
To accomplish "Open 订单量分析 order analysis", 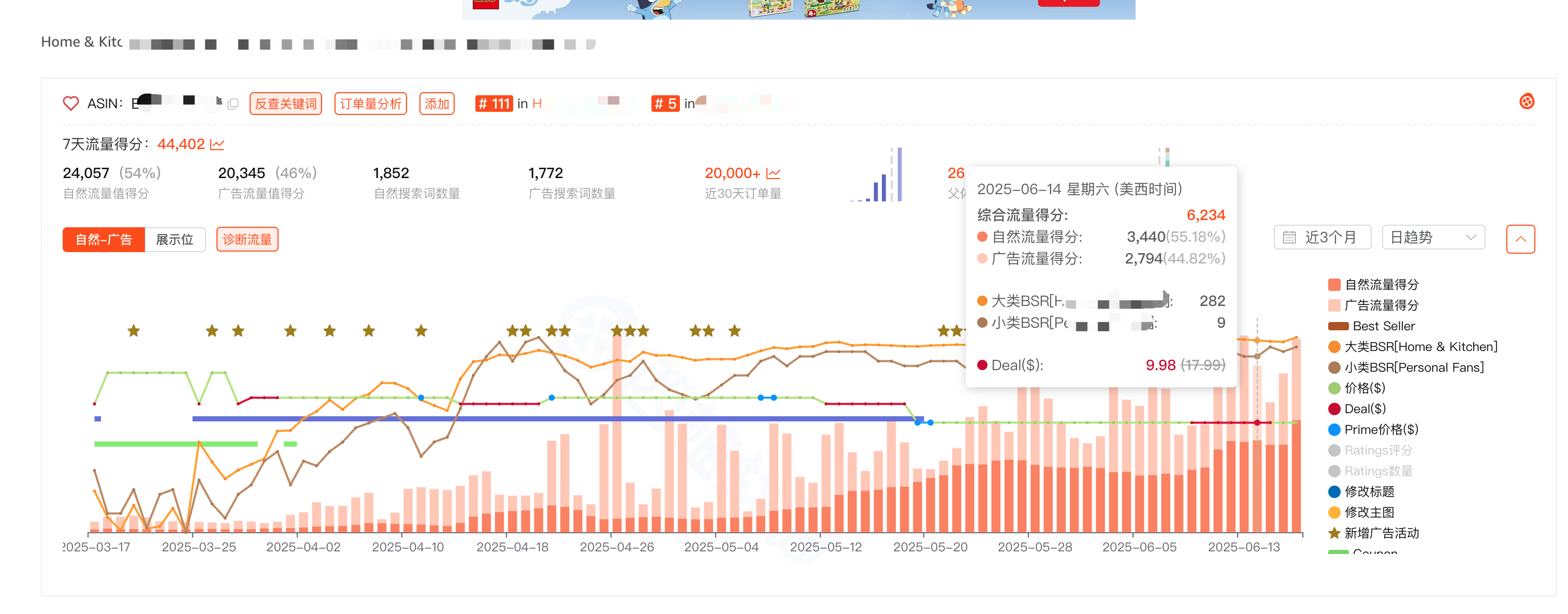I will pyautogui.click(x=370, y=104).
